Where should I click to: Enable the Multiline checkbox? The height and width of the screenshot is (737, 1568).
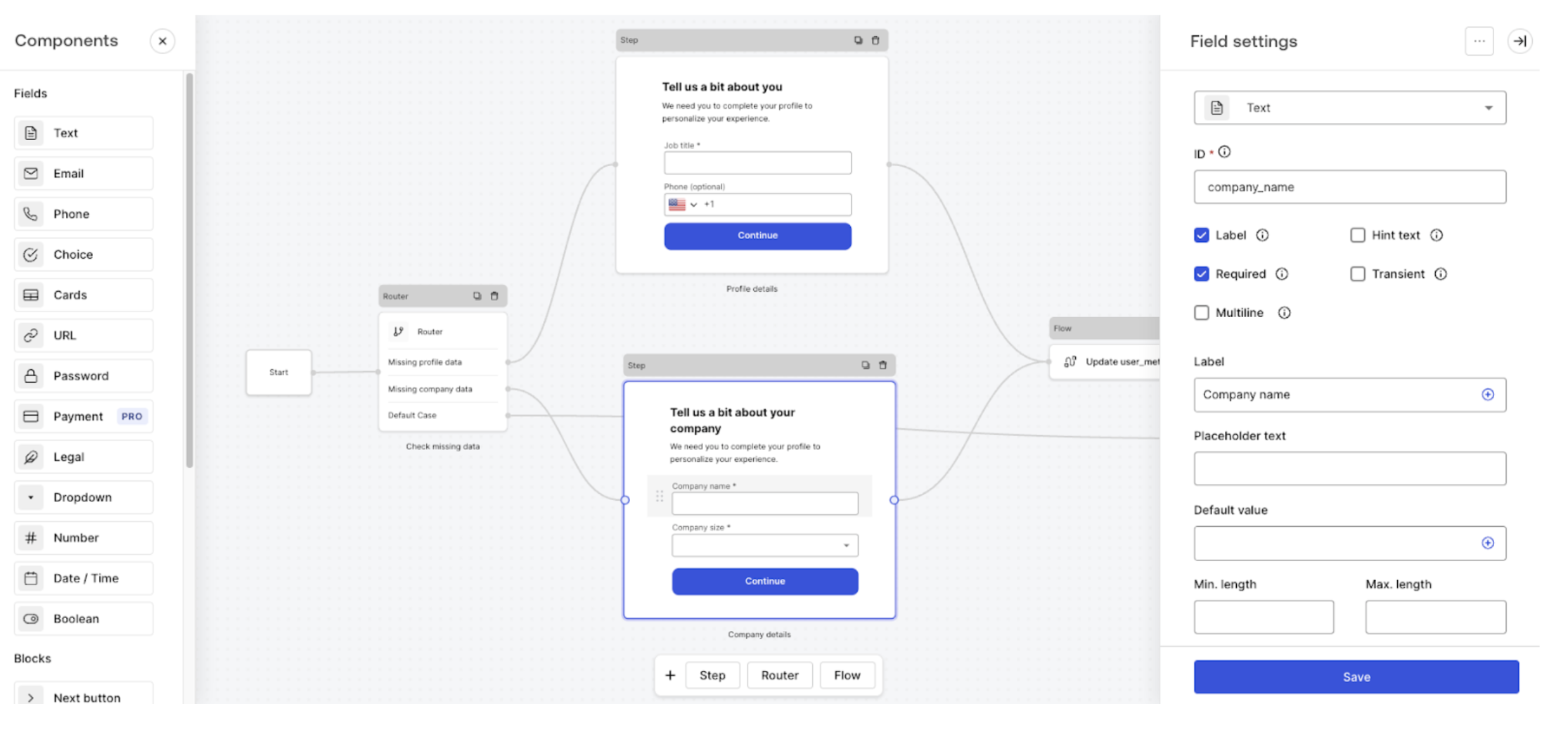coord(1202,313)
